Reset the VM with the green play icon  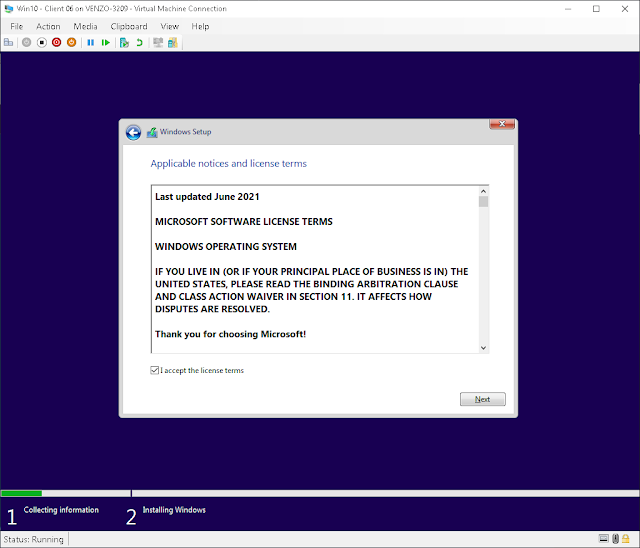[x=106, y=42]
